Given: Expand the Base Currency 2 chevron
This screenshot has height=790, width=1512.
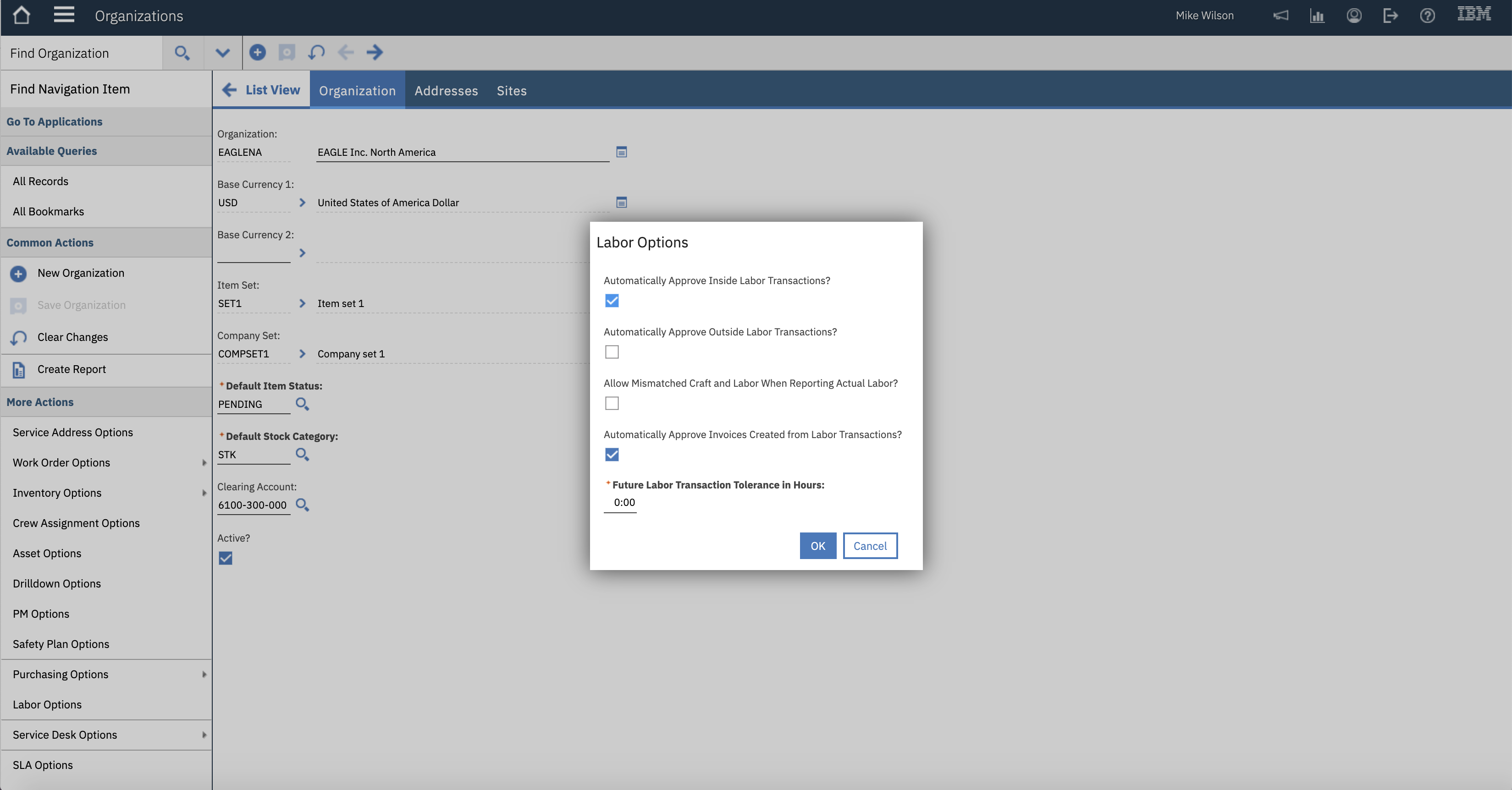Looking at the screenshot, I should (302, 253).
